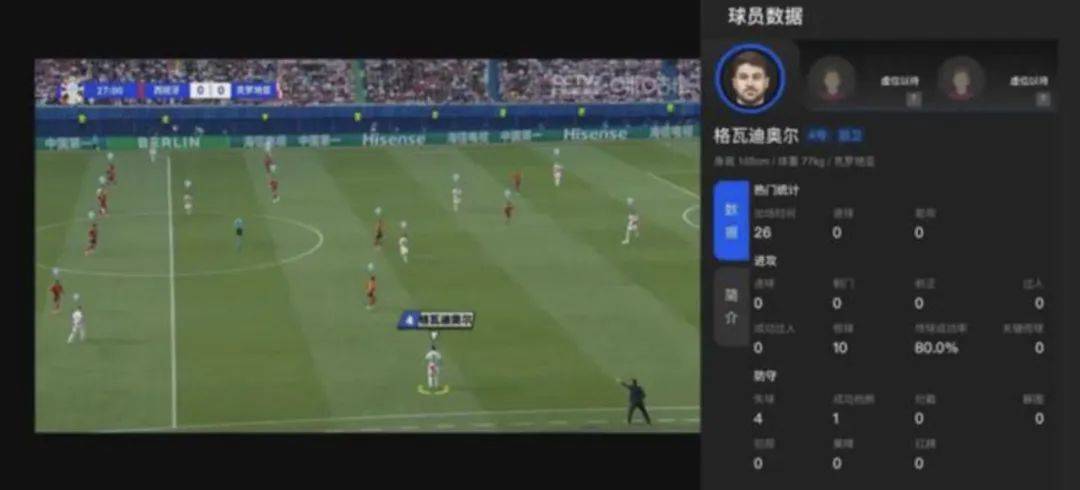Click the 进攻 section heading
The width and height of the screenshot is (1080, 490).
766,261
